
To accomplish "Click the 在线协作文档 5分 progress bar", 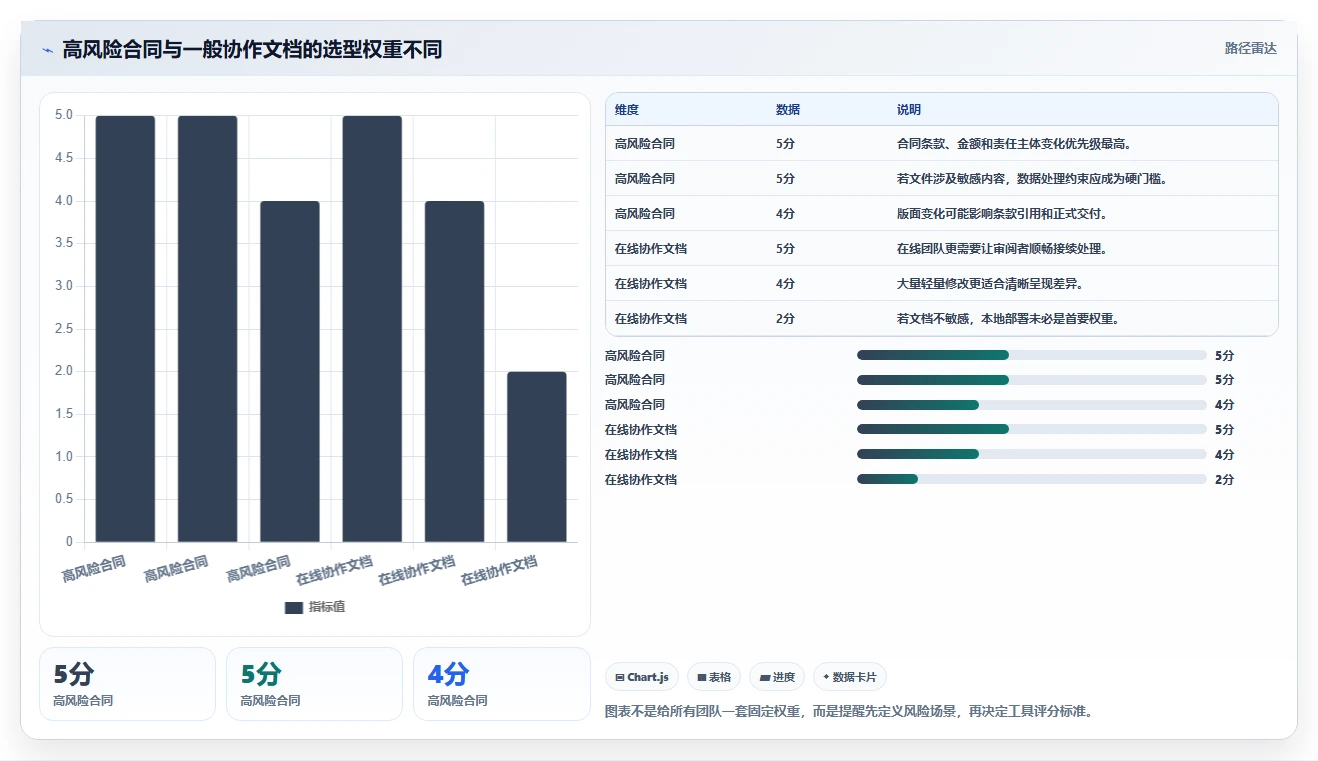I will tap(1032, 430).
